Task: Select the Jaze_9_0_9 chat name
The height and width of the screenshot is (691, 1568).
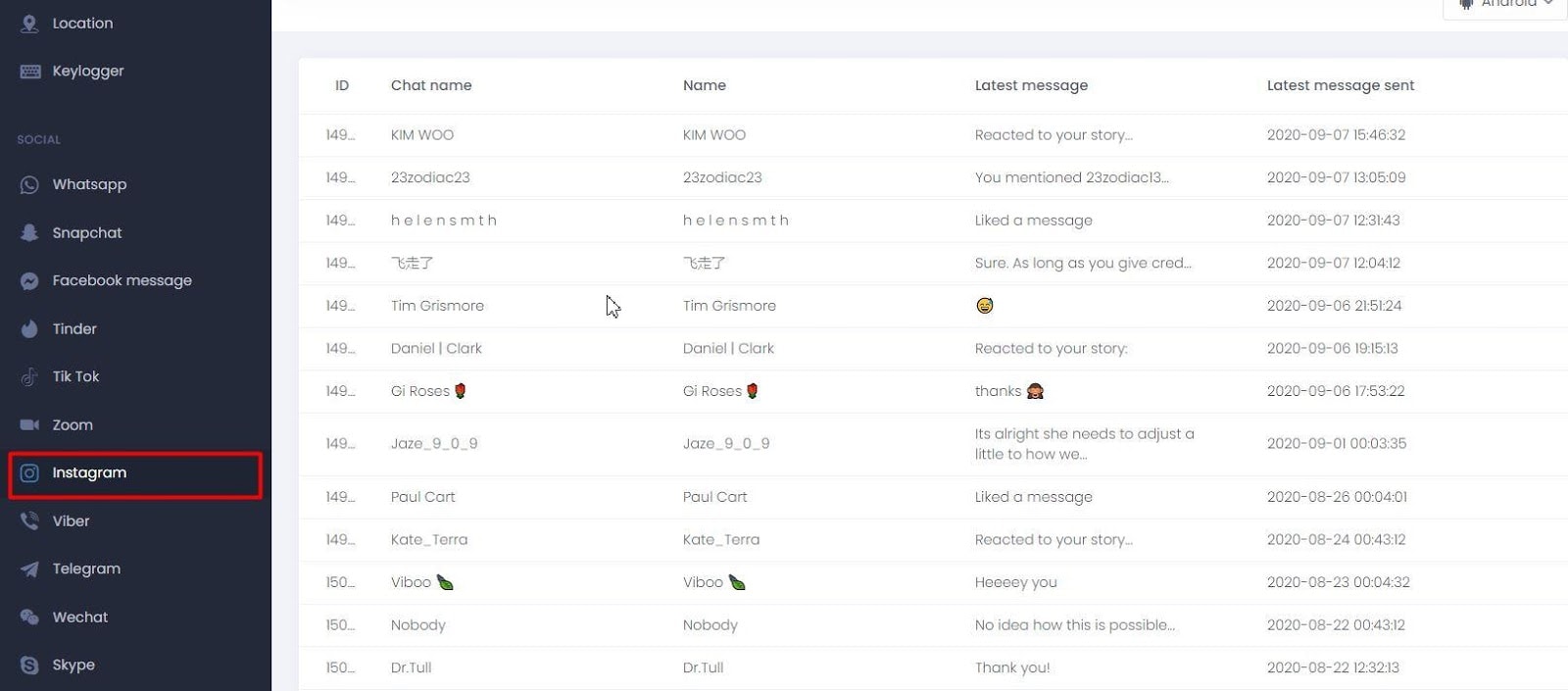Action: (x=434, y=444)
